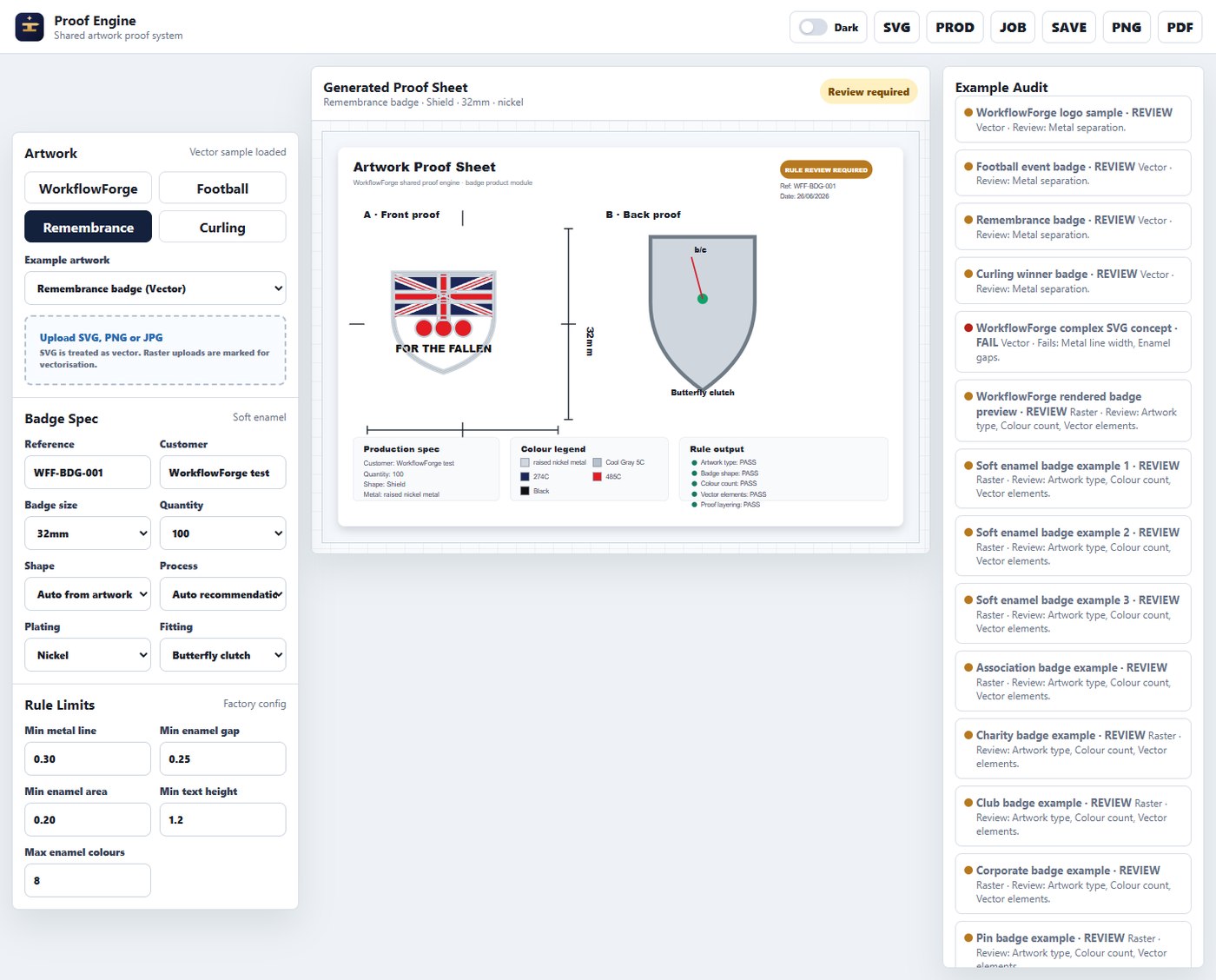Viewport: 1216px width, 980px height.
Task: Open the Example artwork dropdown
Action: tap(155, 288)
